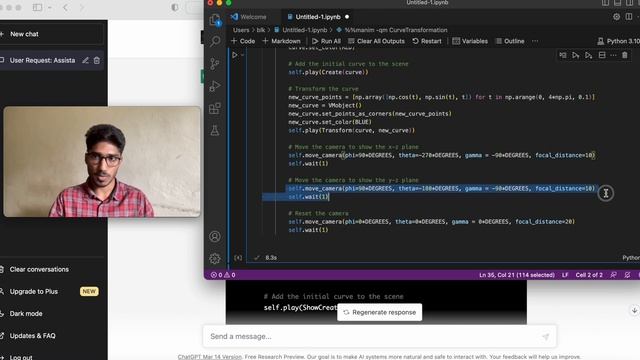This screenshot has height=360, width=640.
Task: Toggle notifications bell in the status bar
Action: (627, 275)
